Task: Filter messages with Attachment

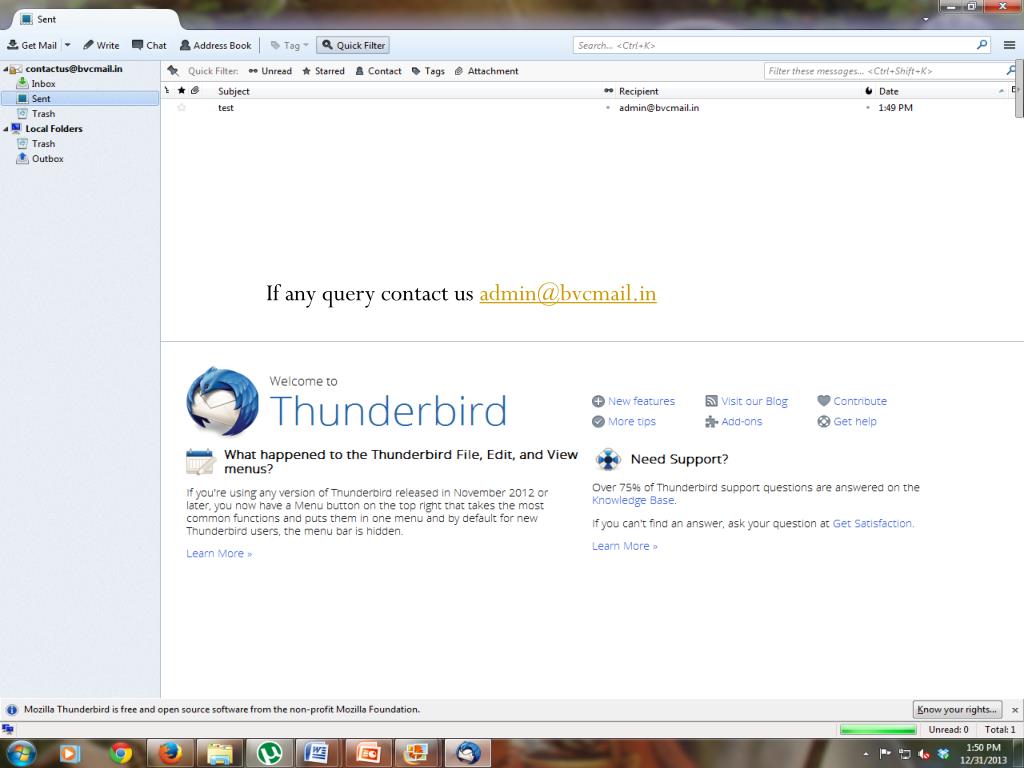Action: point(487,71)
